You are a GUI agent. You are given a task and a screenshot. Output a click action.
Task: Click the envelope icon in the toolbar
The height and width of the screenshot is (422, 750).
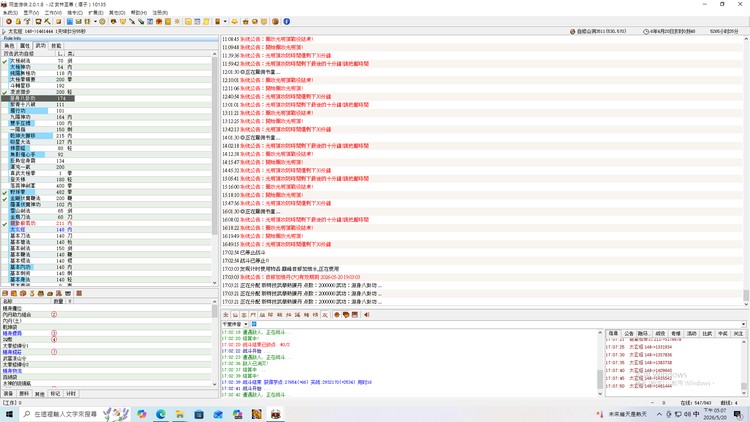pos(78,22)
